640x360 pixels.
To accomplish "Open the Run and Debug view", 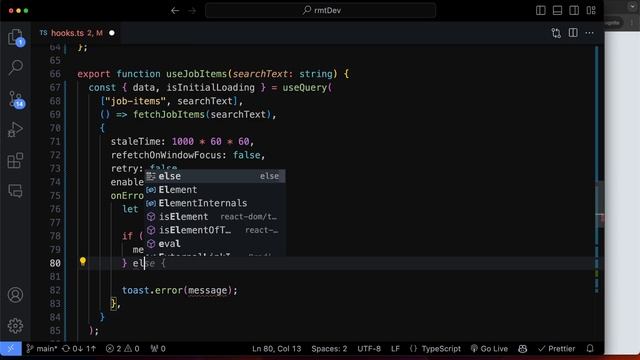I will coord(16,130).
